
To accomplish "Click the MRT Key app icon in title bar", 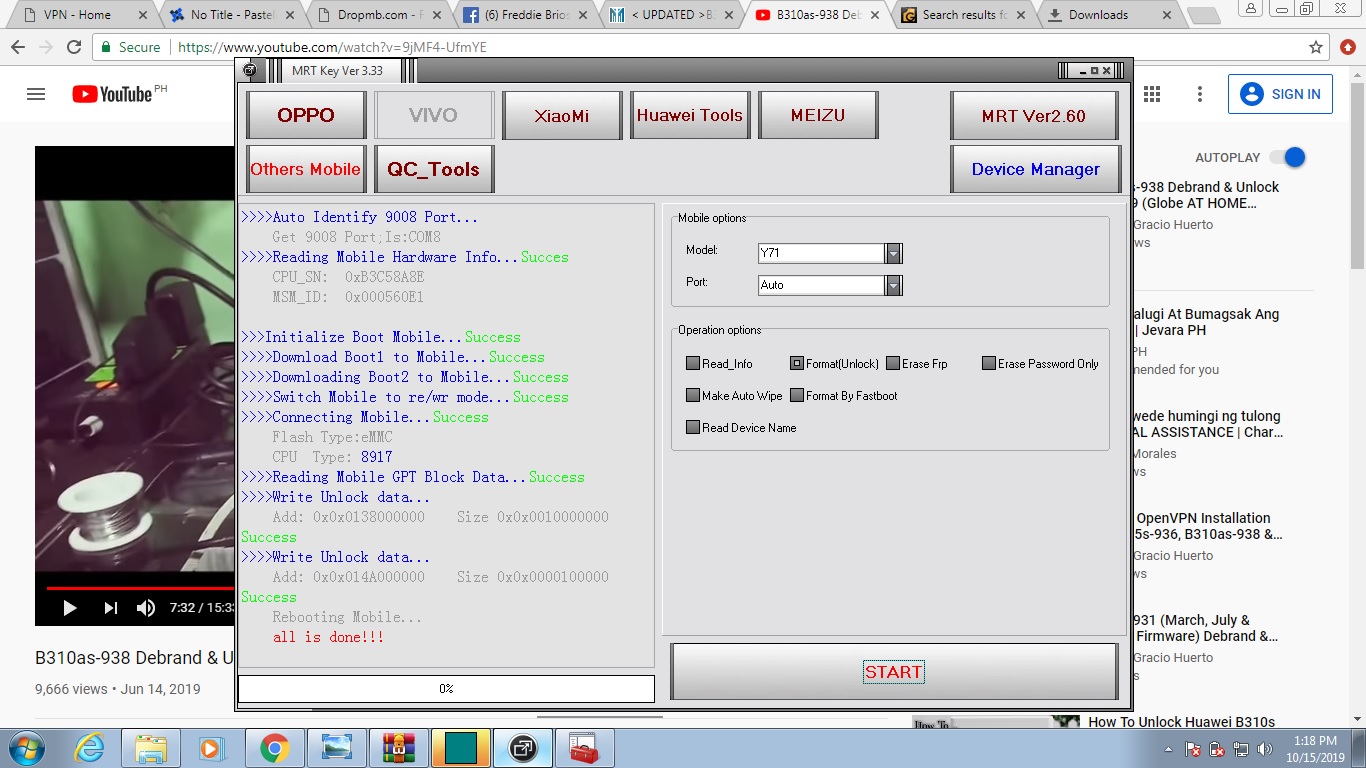I will 249,70.
